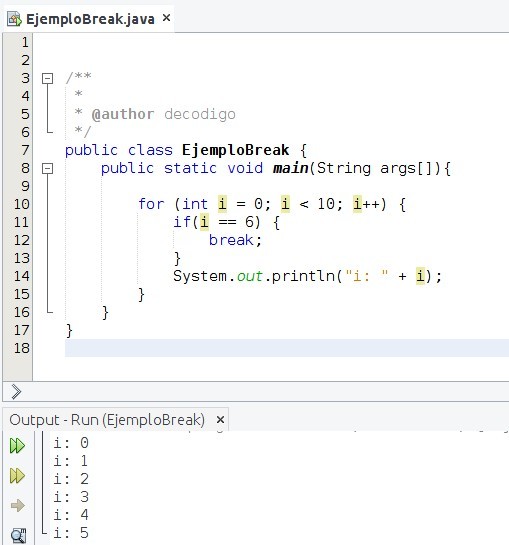509x545 pixels.
Task: Click 'args[]' on line 8
Action: pyautogui.click(x=406, y=169)
